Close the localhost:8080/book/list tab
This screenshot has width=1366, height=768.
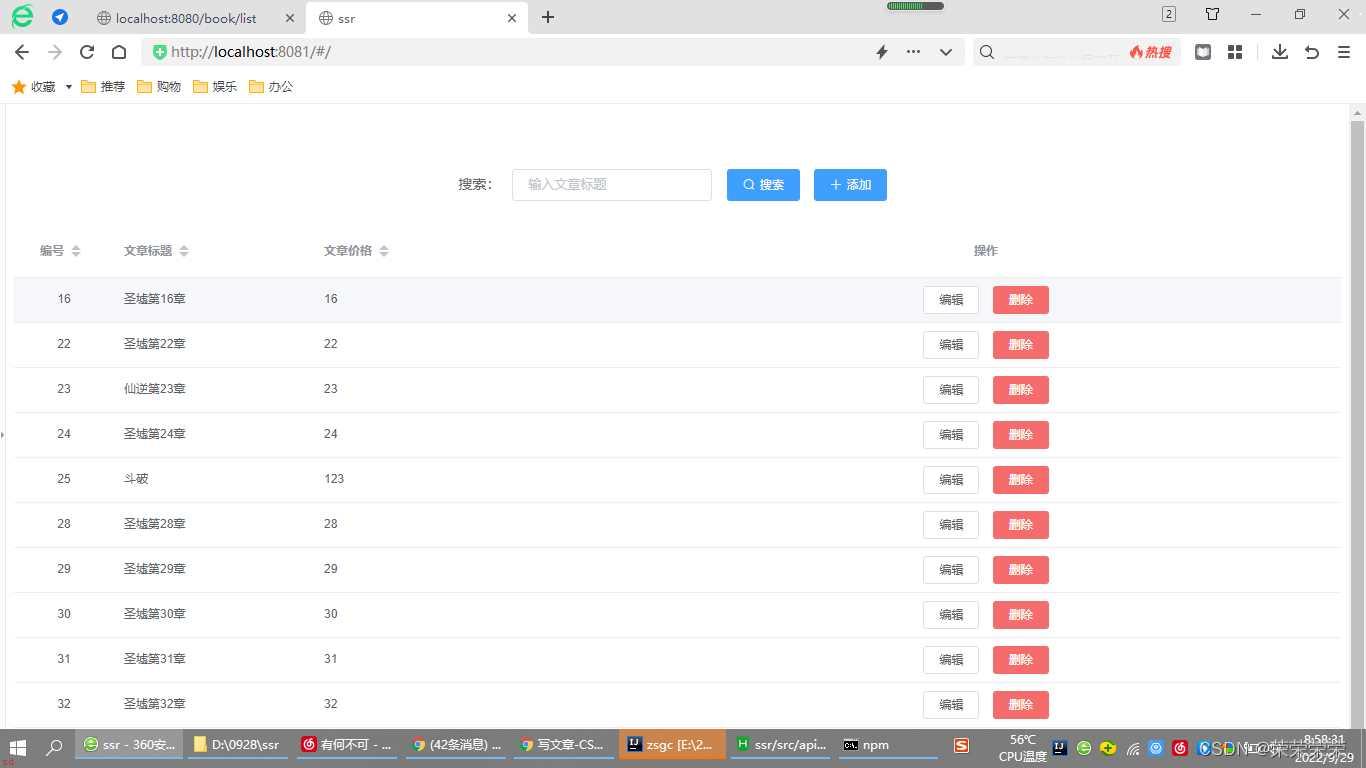pyautogui.click(x=290, y=18)
